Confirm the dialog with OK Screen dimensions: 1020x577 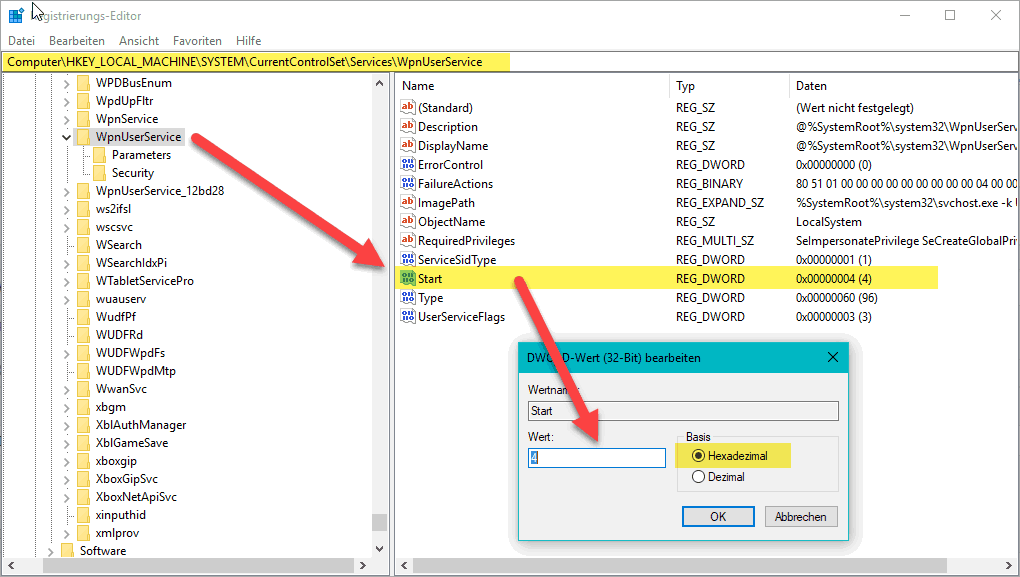pos(718,517)
